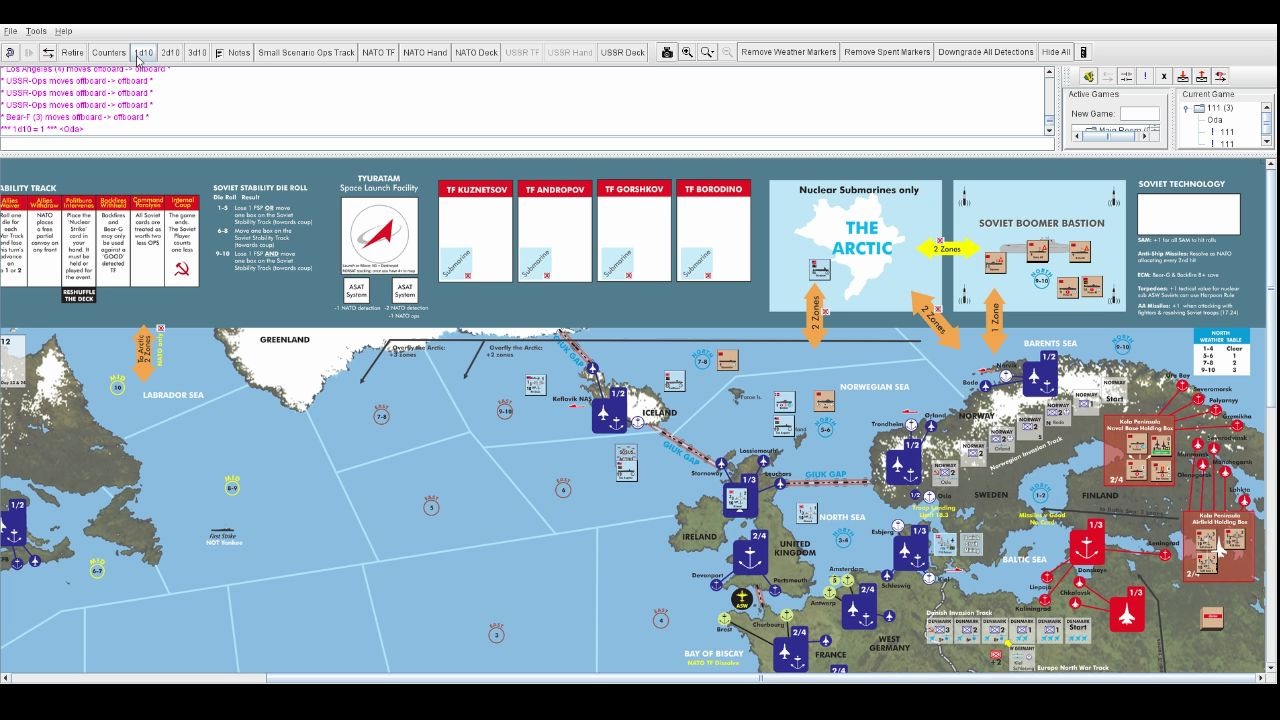The height and width of the screenshot is (720, 1280).
Task: Click the last red server panel icon
Action: click(1221, 76)
